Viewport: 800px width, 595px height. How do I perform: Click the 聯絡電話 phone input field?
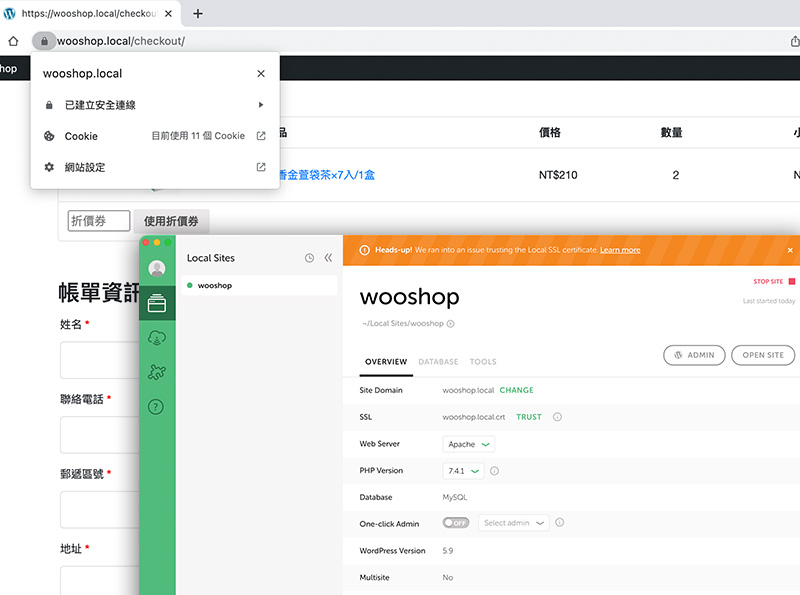tap(100, 435)
